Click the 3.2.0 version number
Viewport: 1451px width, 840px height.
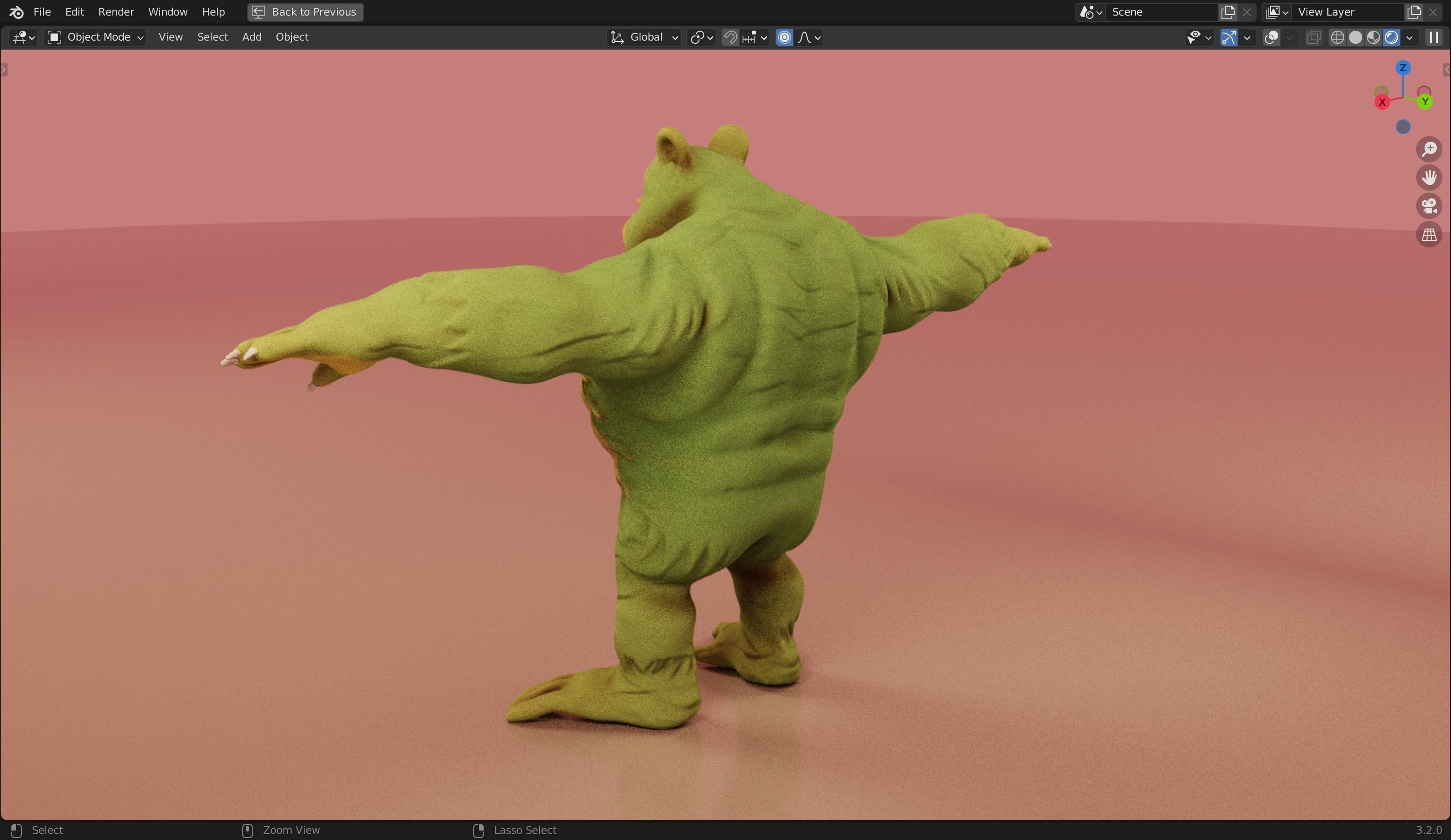(x=1428, y=830)
